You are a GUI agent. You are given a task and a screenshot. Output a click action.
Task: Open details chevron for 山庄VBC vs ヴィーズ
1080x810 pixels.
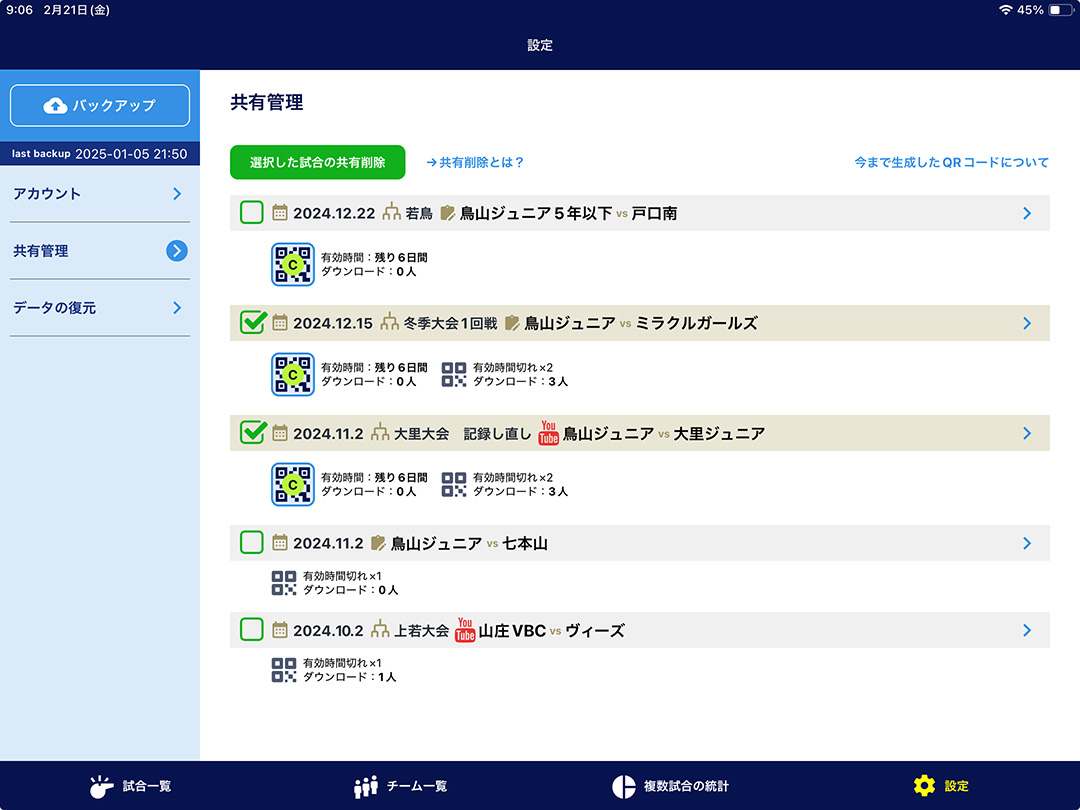pyautogui.click(x=1027, y=630)
